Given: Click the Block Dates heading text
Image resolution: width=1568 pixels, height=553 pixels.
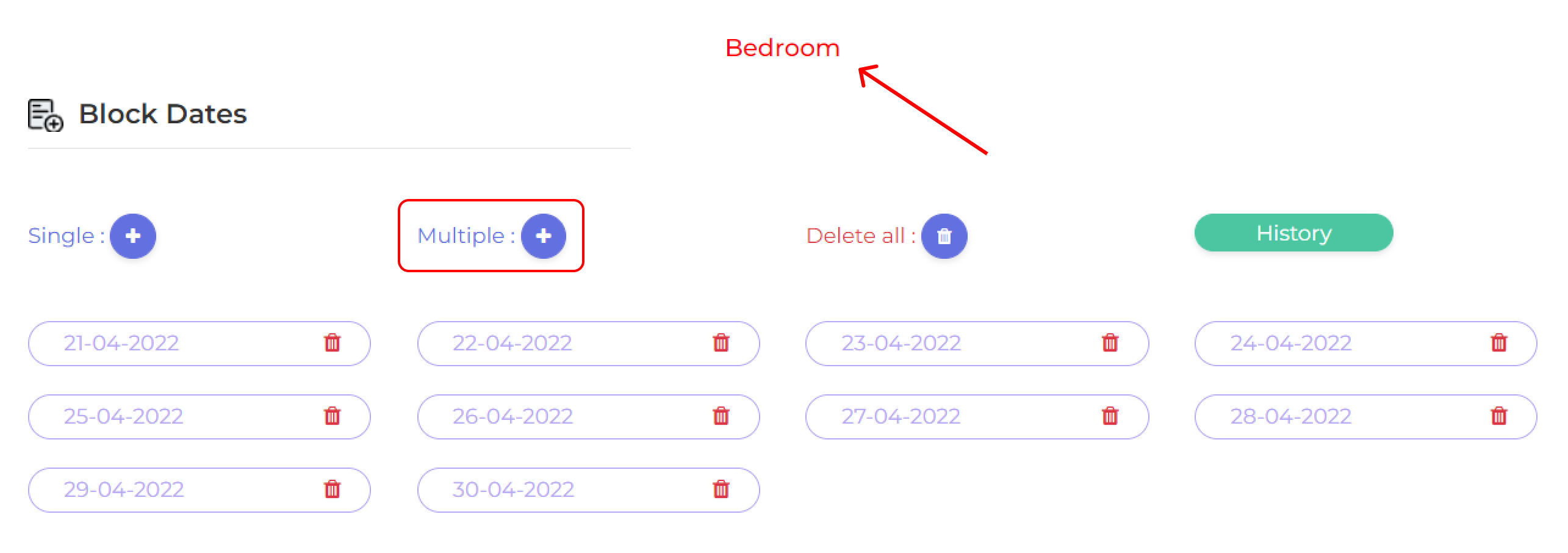Looking at the screenshot, I should [163, 114].
